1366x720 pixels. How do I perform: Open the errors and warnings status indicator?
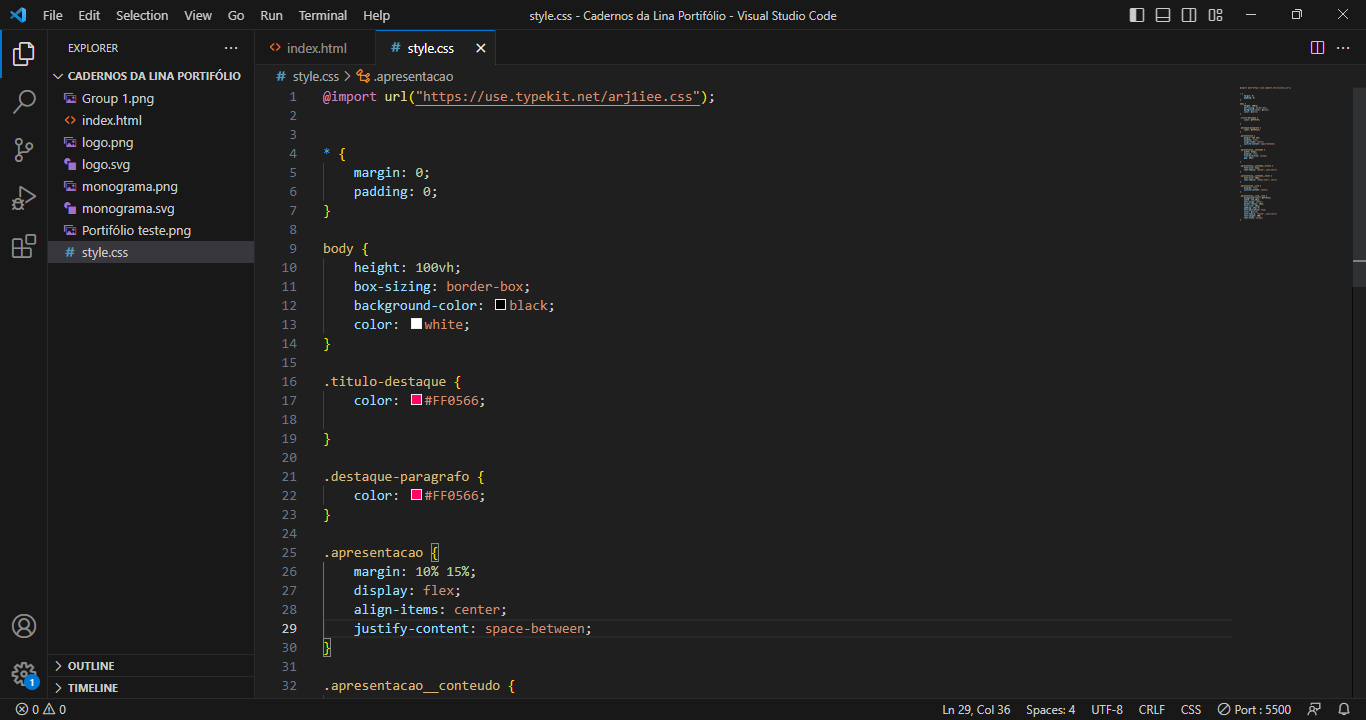(x=41, y=710)
